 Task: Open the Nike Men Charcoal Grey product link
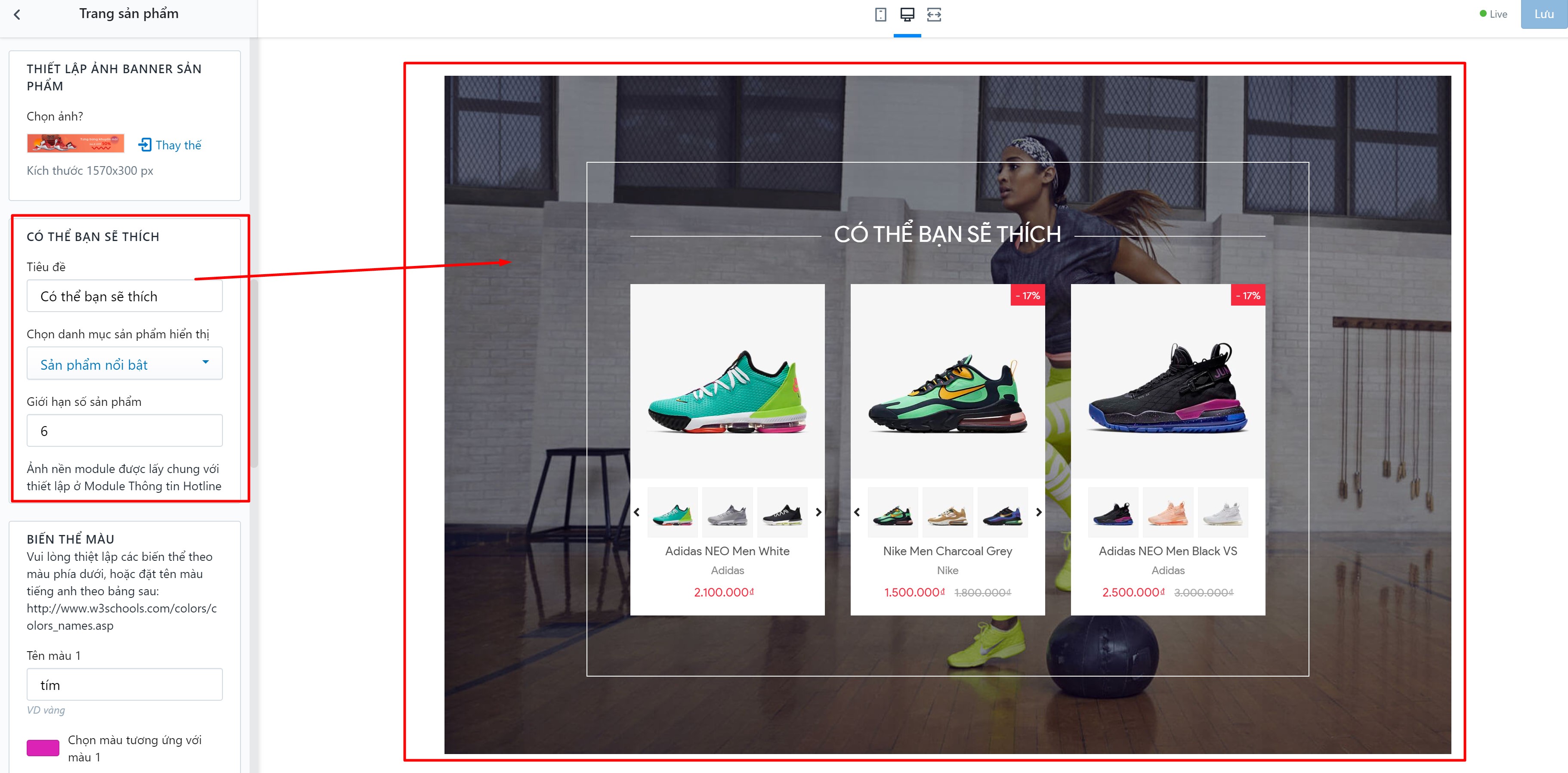(x=948, y=551)
